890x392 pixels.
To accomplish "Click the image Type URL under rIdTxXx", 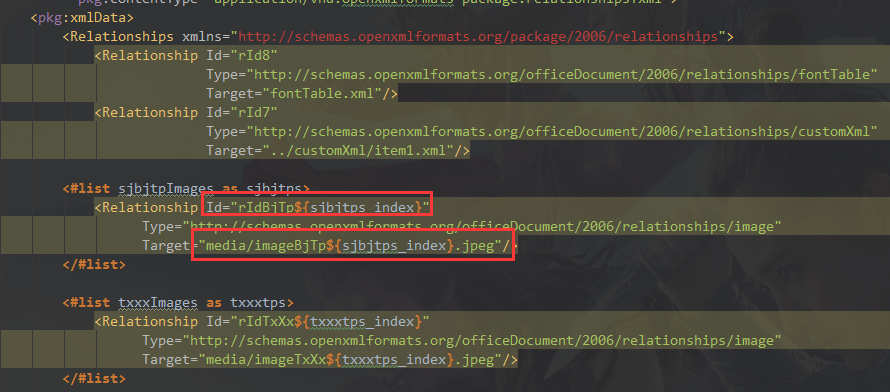I will (481, 341).
